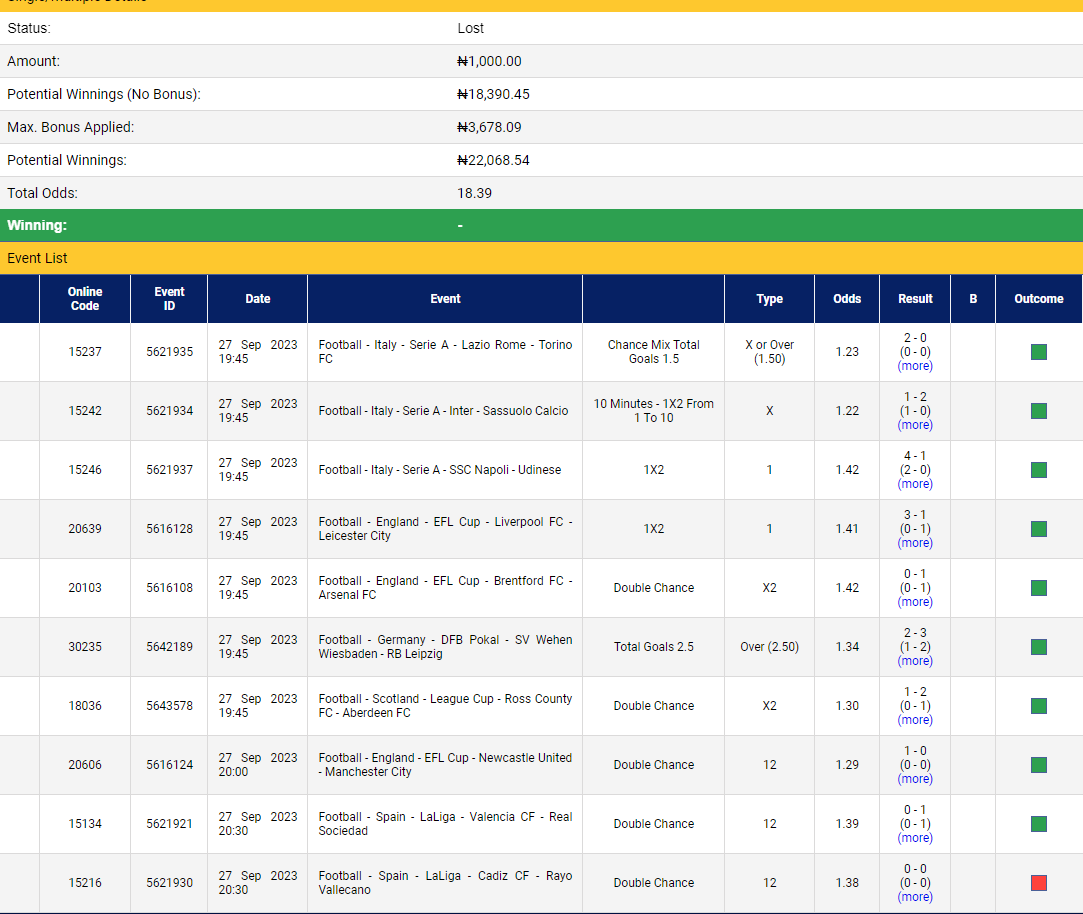Click the Odds column header
The height and width of the screenshot is (914, 1083).
(847, 298)
